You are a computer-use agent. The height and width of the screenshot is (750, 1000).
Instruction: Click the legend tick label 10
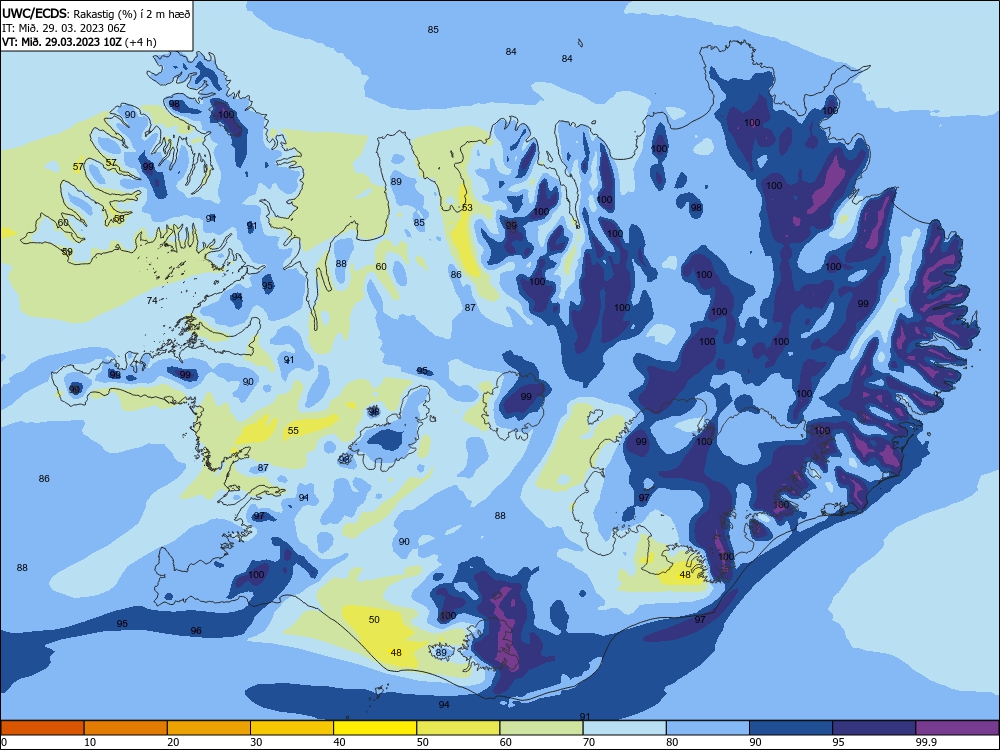pos(90,742)
